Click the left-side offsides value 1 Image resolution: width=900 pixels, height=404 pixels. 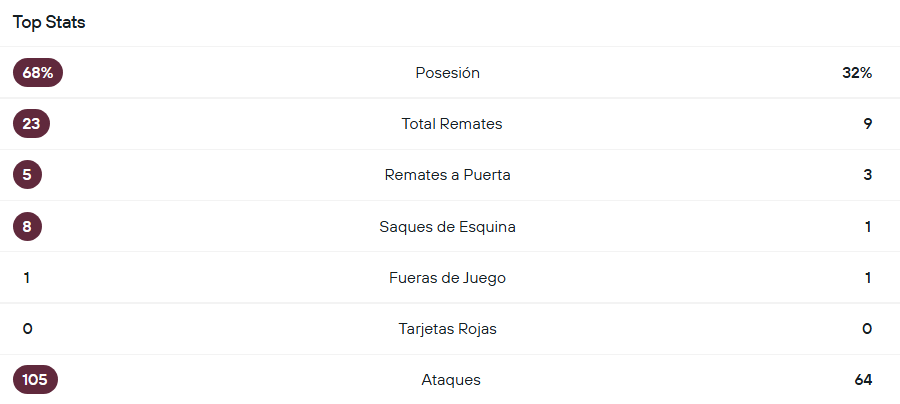pyautogui.click(x=27, y=278)
